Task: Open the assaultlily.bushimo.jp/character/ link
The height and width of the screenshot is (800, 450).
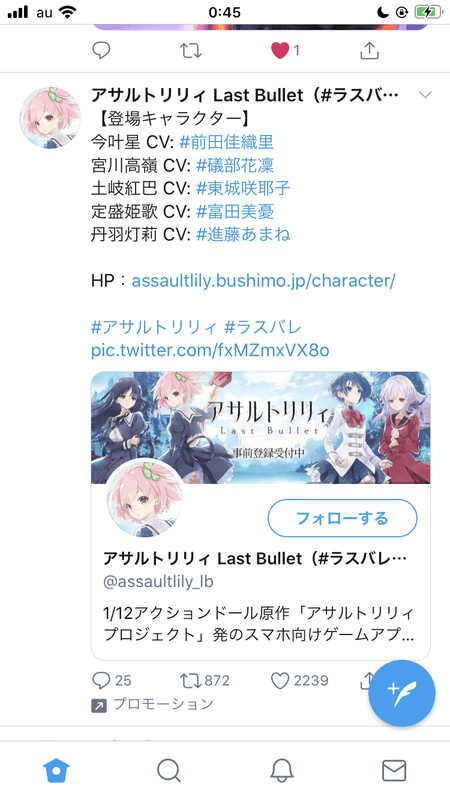Action: click(263, 281)
